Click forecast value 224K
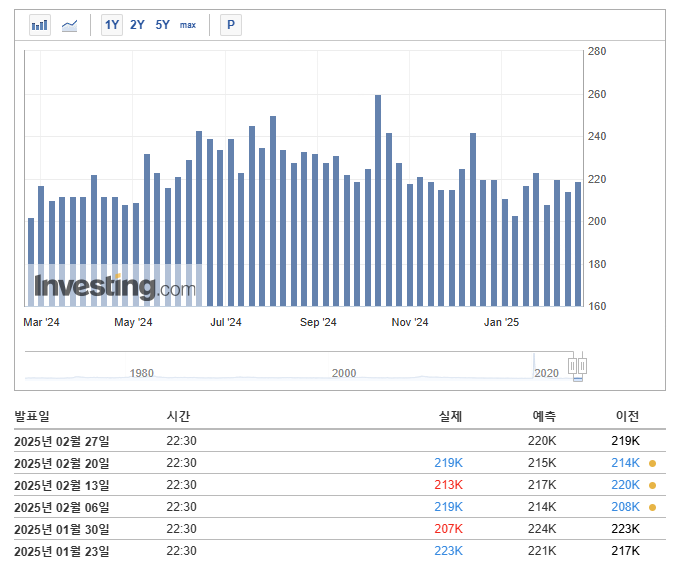 coord(542,529)
